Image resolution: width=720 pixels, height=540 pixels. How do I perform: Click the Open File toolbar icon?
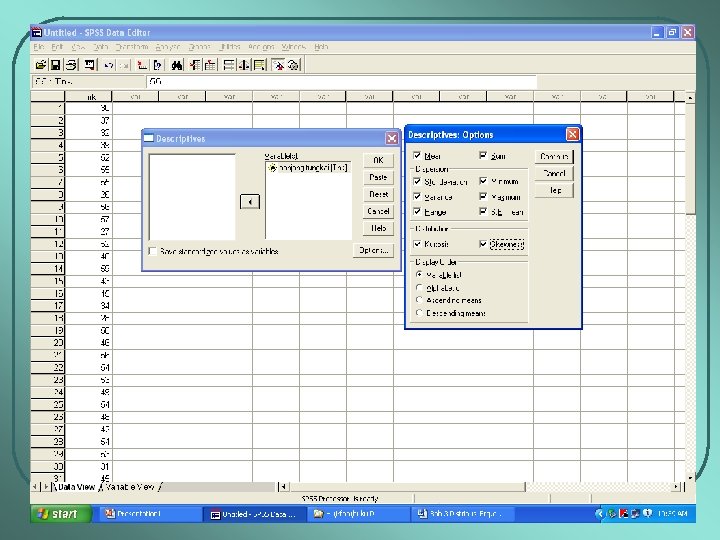(42, 65)
